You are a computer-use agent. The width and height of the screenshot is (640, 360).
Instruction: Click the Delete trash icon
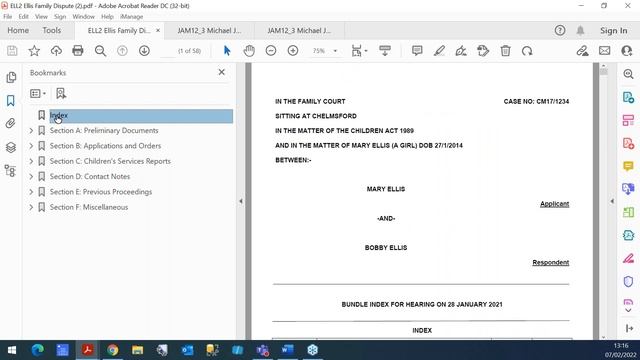(x=505, y=51)
